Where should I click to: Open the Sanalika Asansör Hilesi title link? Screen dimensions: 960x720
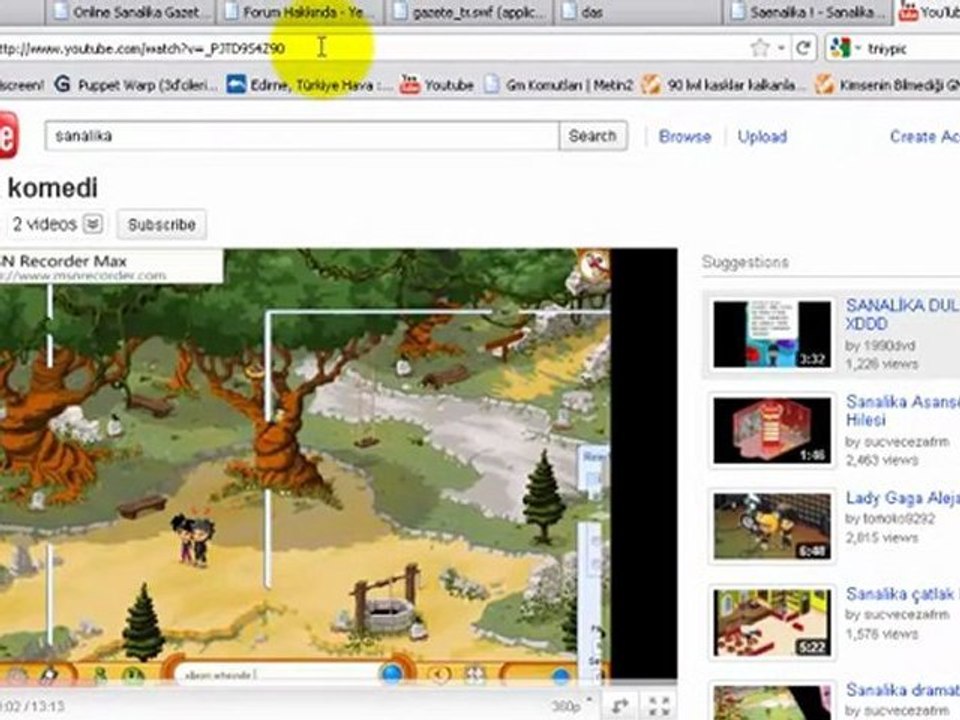902,410
